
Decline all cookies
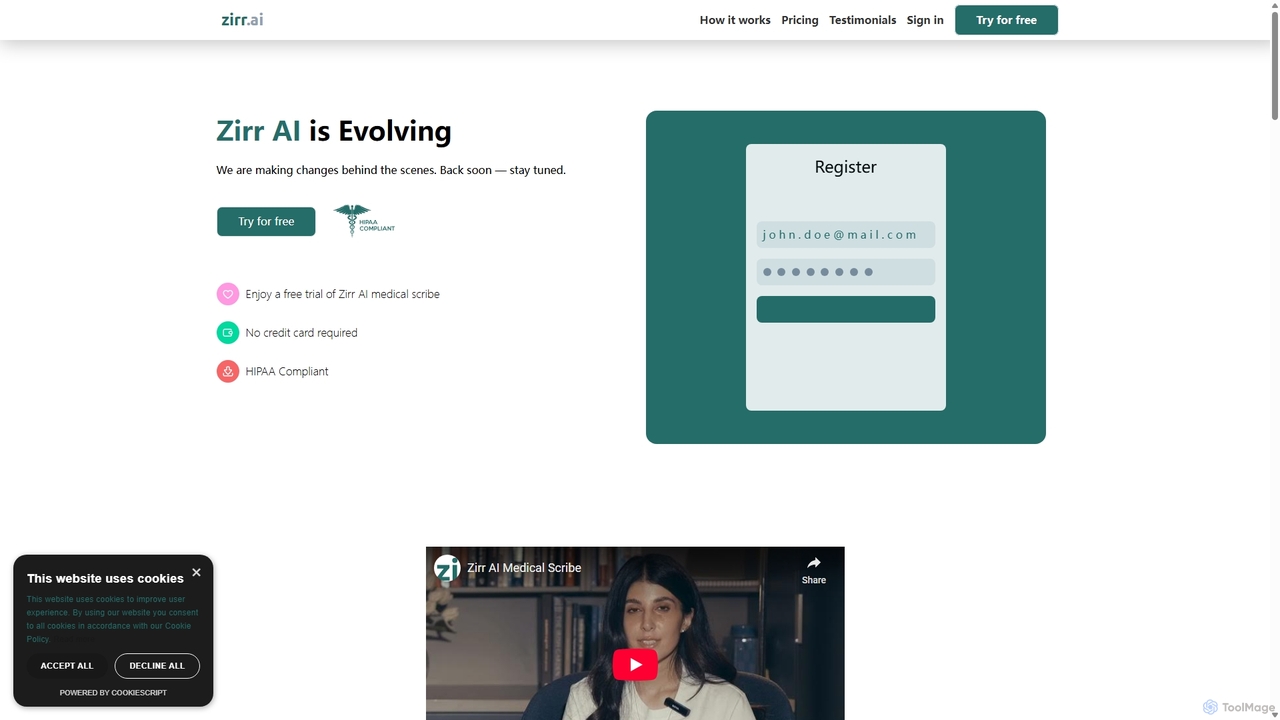pos(157,666)
